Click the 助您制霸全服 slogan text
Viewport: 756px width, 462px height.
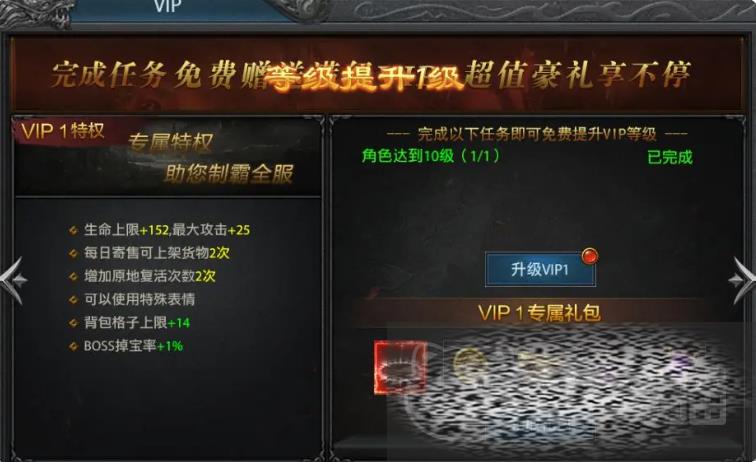point(229,174)
